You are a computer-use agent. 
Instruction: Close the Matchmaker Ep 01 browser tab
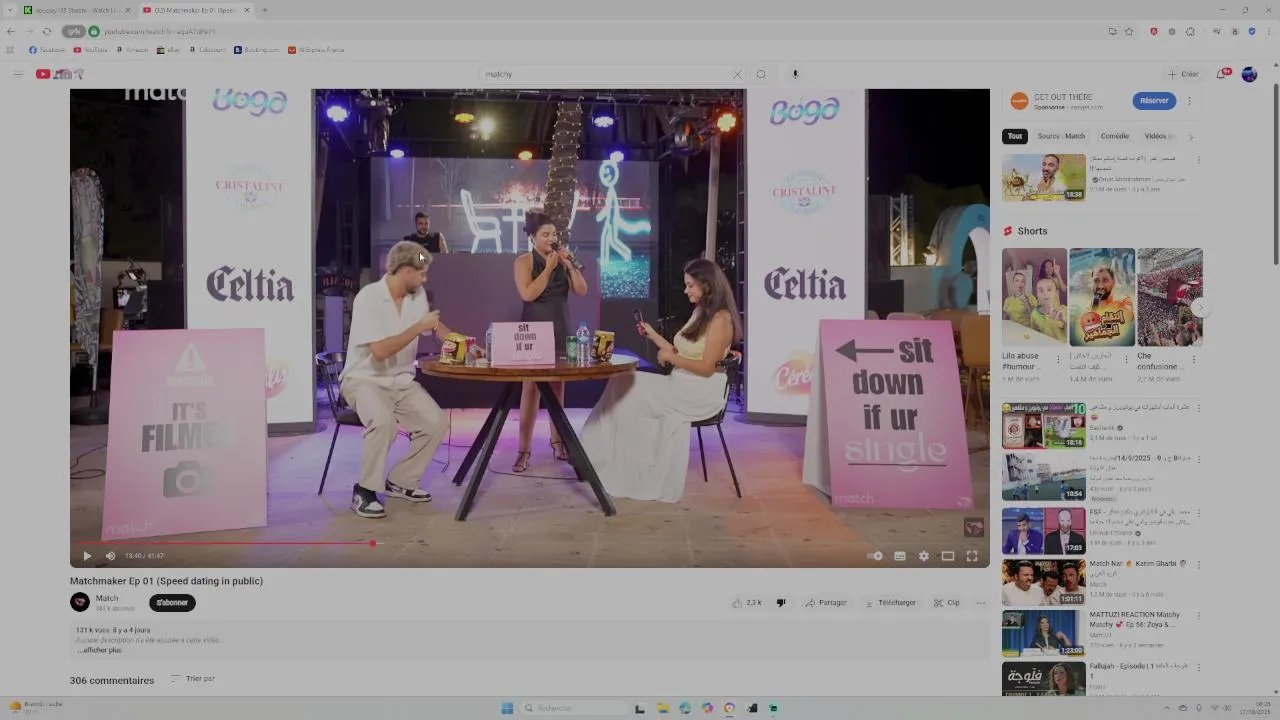[x=247, y=10]
